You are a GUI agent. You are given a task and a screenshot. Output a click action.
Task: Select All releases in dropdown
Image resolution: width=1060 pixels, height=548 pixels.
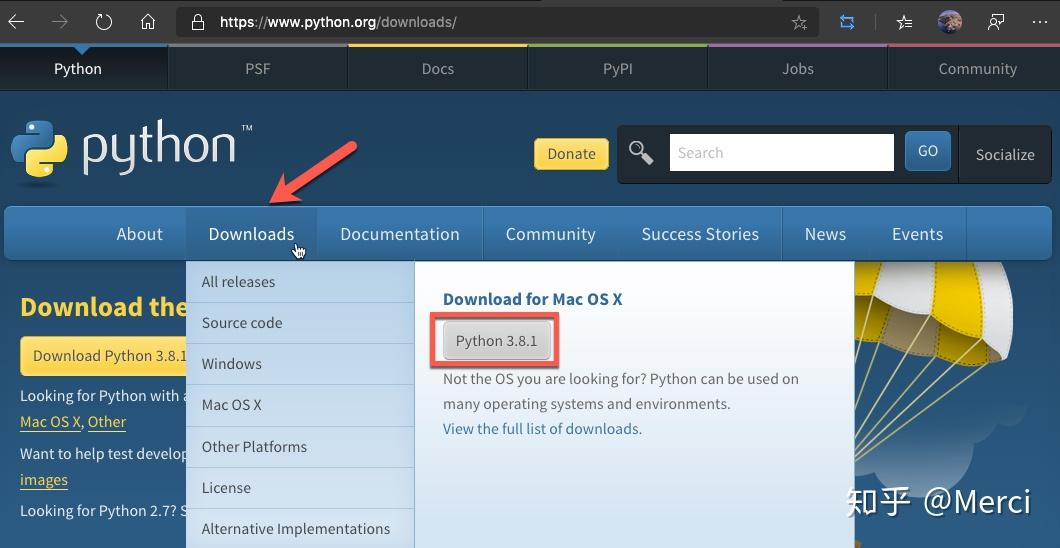point(300,282)
